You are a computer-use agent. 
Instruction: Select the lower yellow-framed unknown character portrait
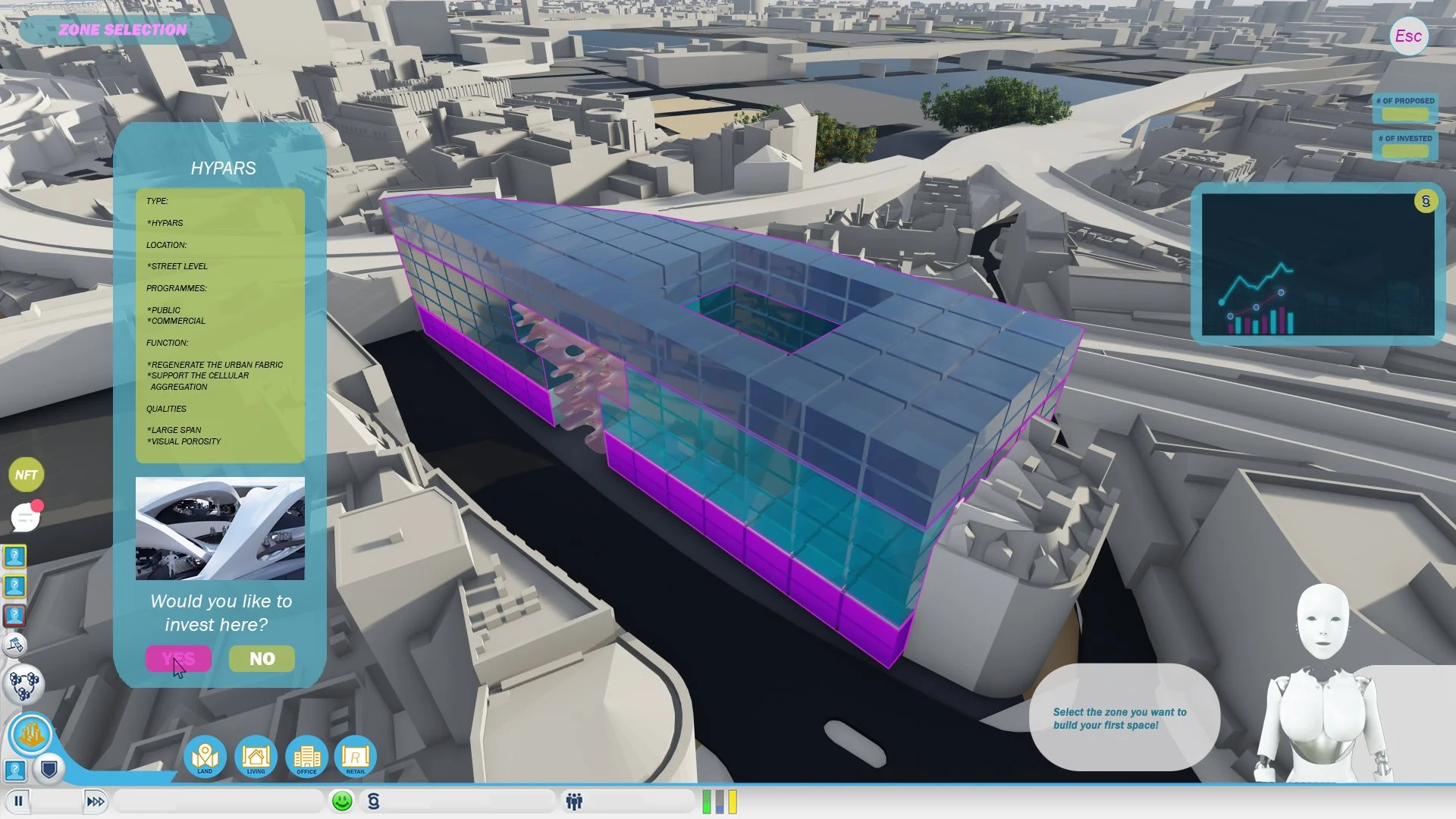tap(15, 585)
